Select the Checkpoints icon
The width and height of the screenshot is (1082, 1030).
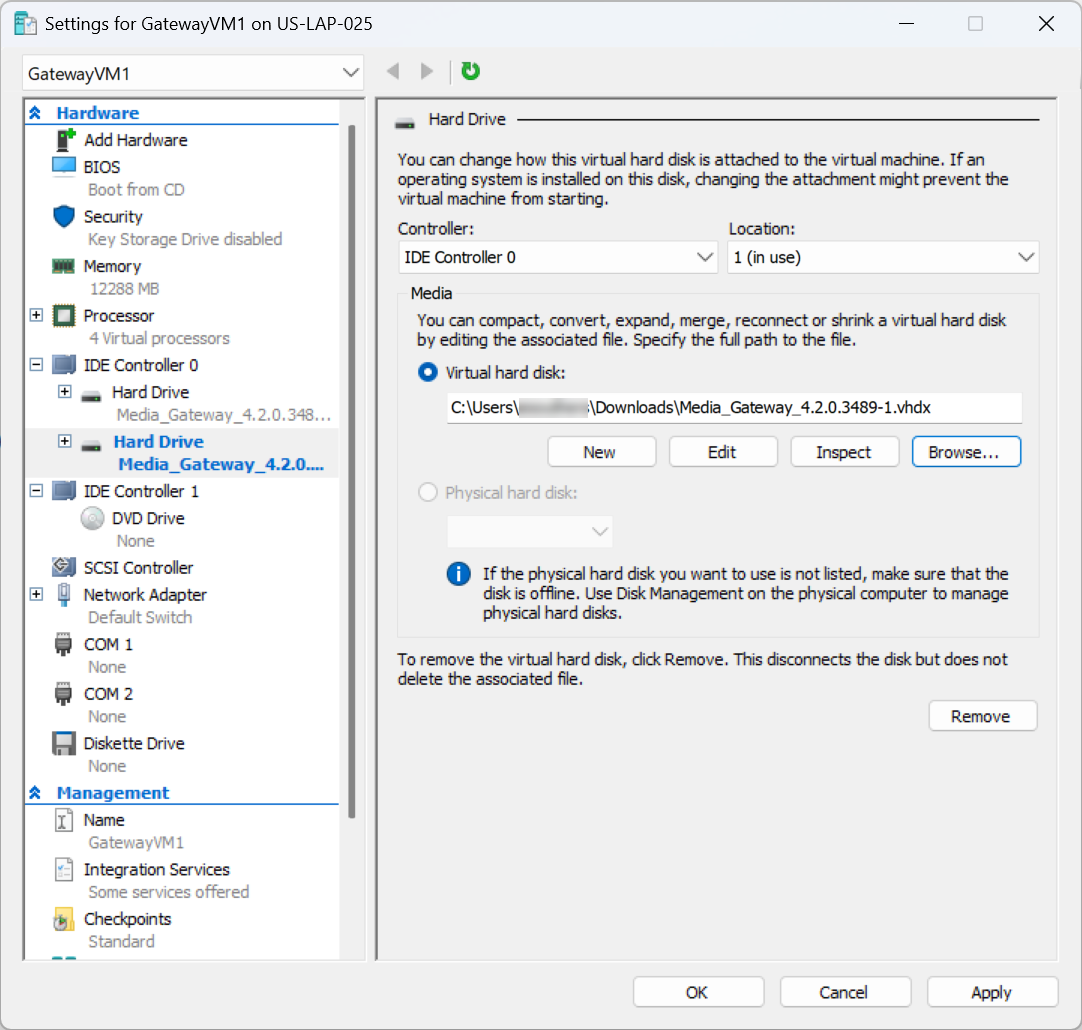tap(63, 920)
